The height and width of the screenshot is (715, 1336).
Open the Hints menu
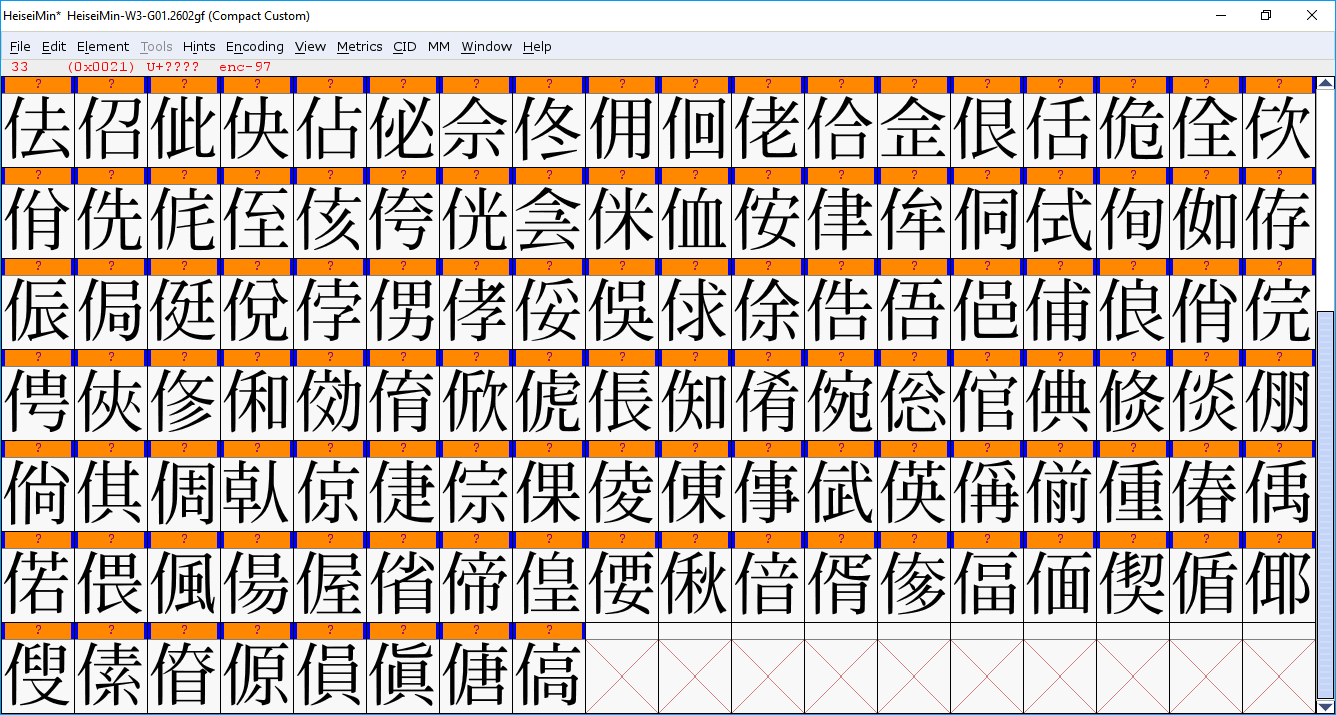[198, 46]
